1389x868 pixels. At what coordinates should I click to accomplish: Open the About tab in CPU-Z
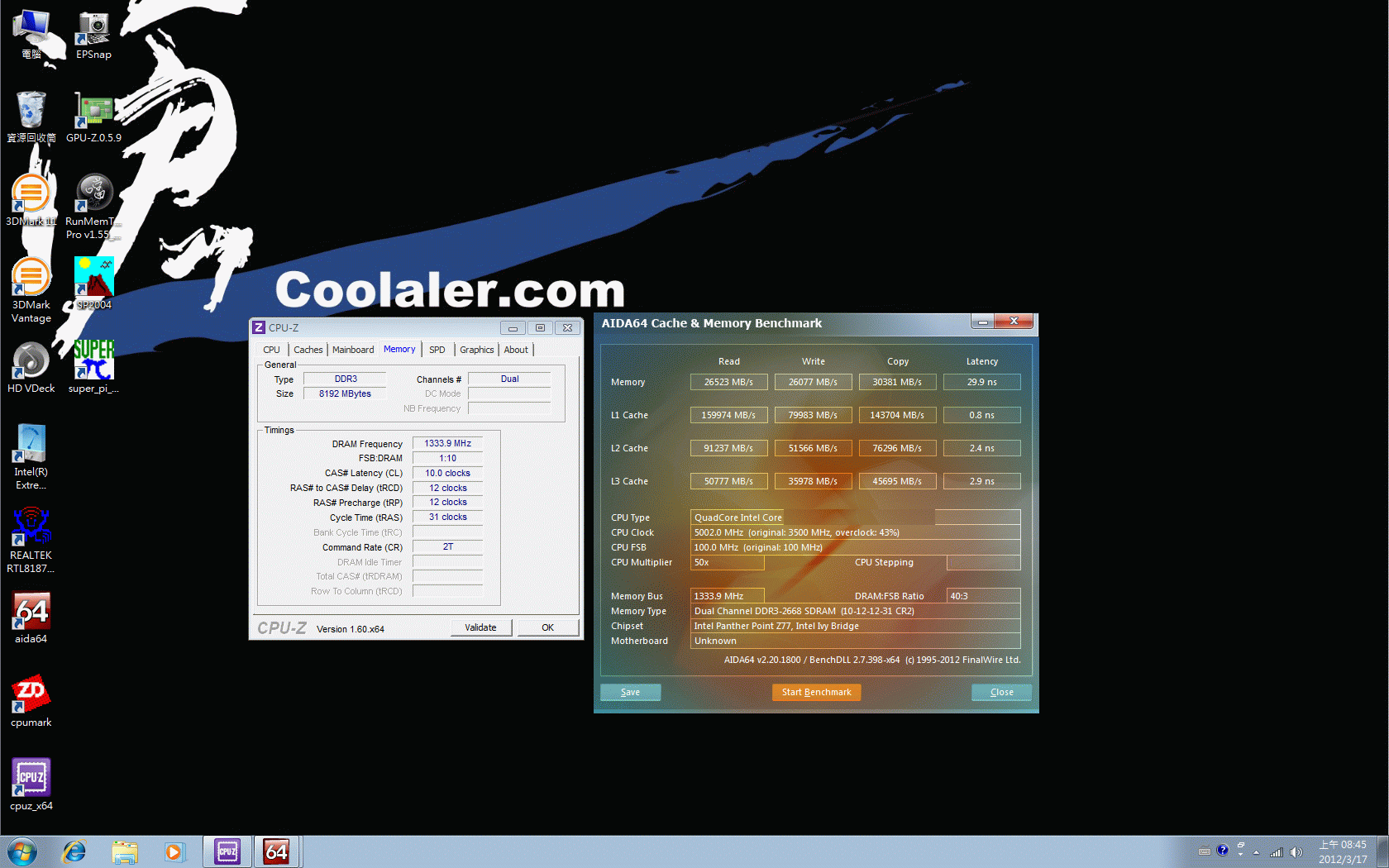tap(516, 350)
